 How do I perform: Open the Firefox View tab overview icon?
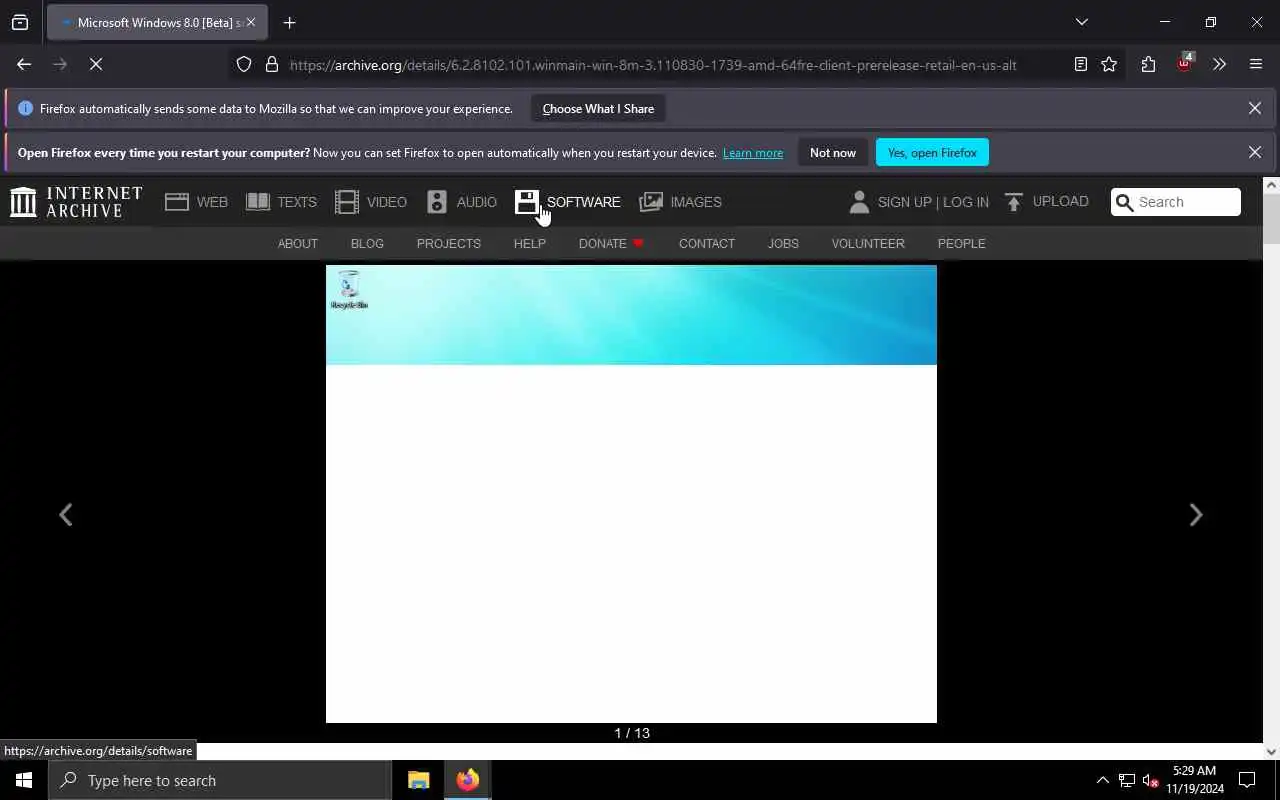coord(20,22)
